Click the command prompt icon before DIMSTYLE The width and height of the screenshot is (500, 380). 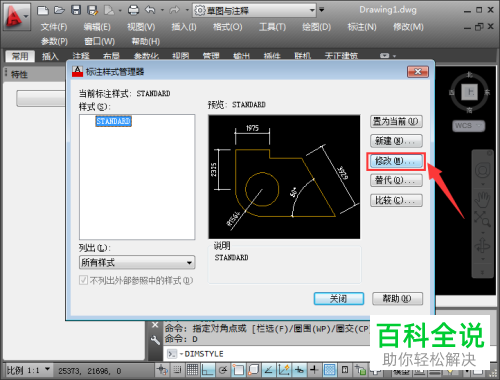click(172, 354)
